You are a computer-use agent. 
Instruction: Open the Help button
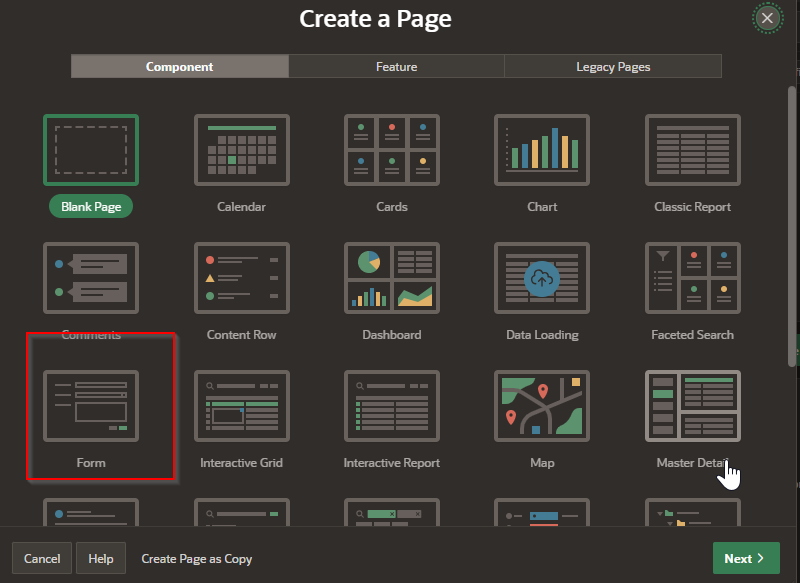coord(101,559)
